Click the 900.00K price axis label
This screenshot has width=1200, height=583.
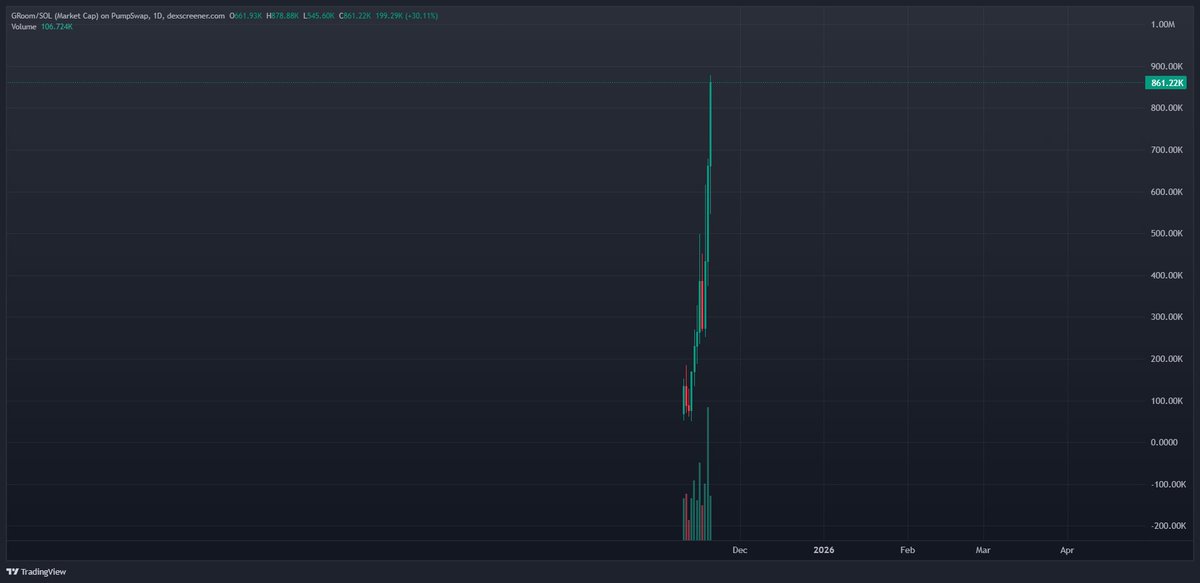[x=1166, y=66]
